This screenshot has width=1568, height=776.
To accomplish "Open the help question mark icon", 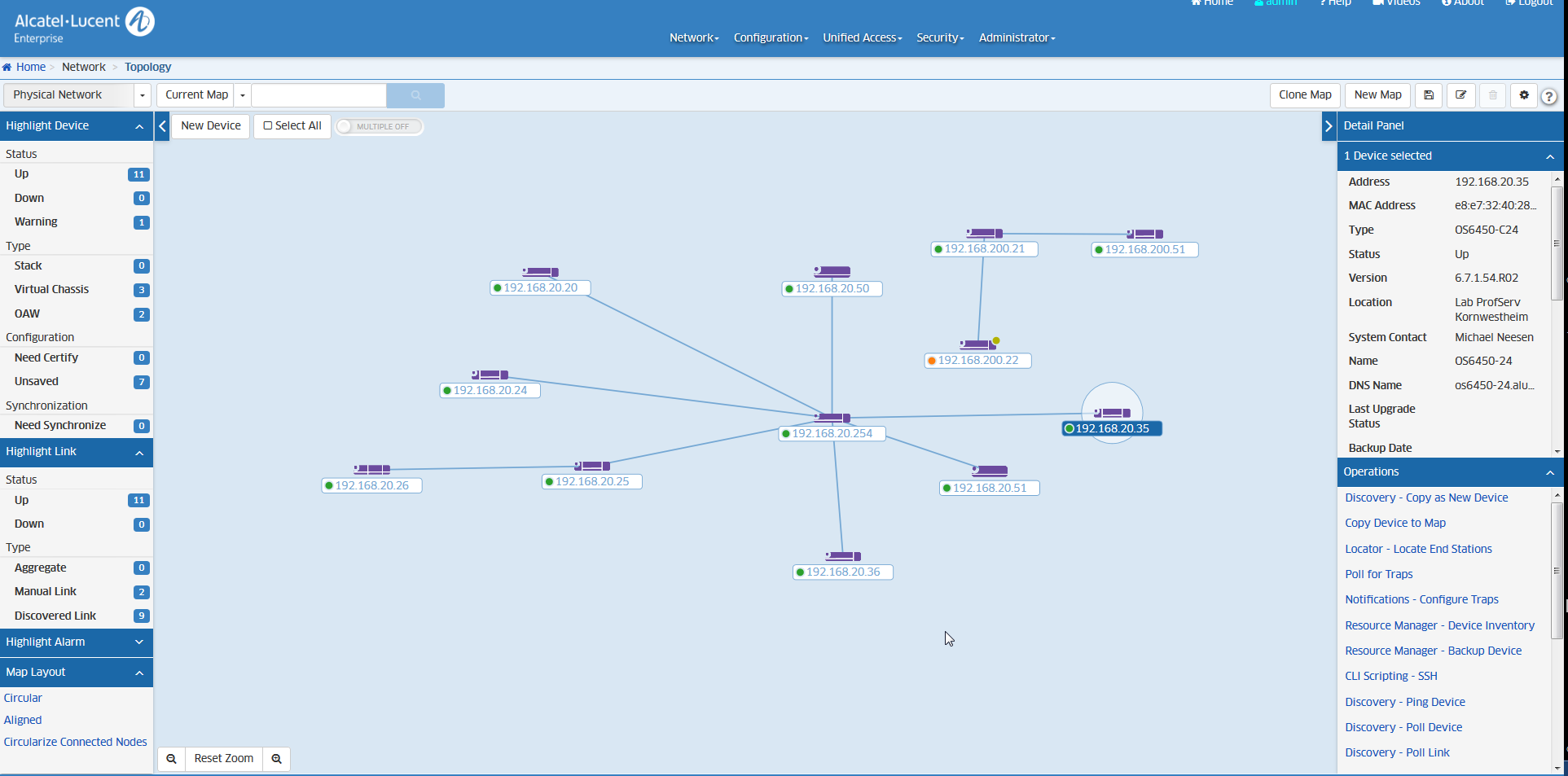I will [x=1549, y=96].
